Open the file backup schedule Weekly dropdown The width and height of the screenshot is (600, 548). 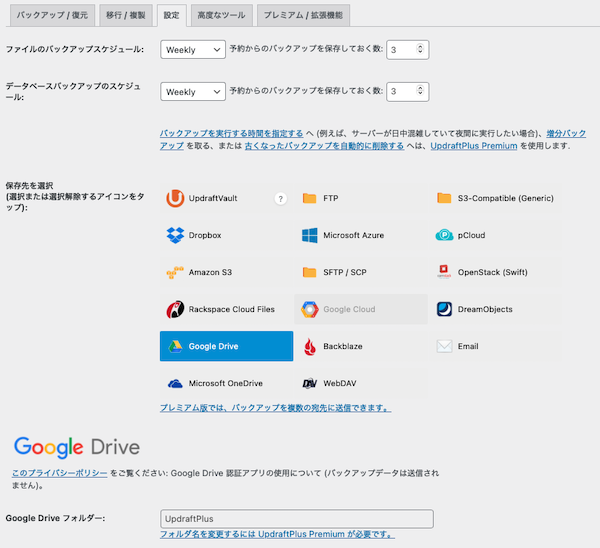click(x=192, y=49)
